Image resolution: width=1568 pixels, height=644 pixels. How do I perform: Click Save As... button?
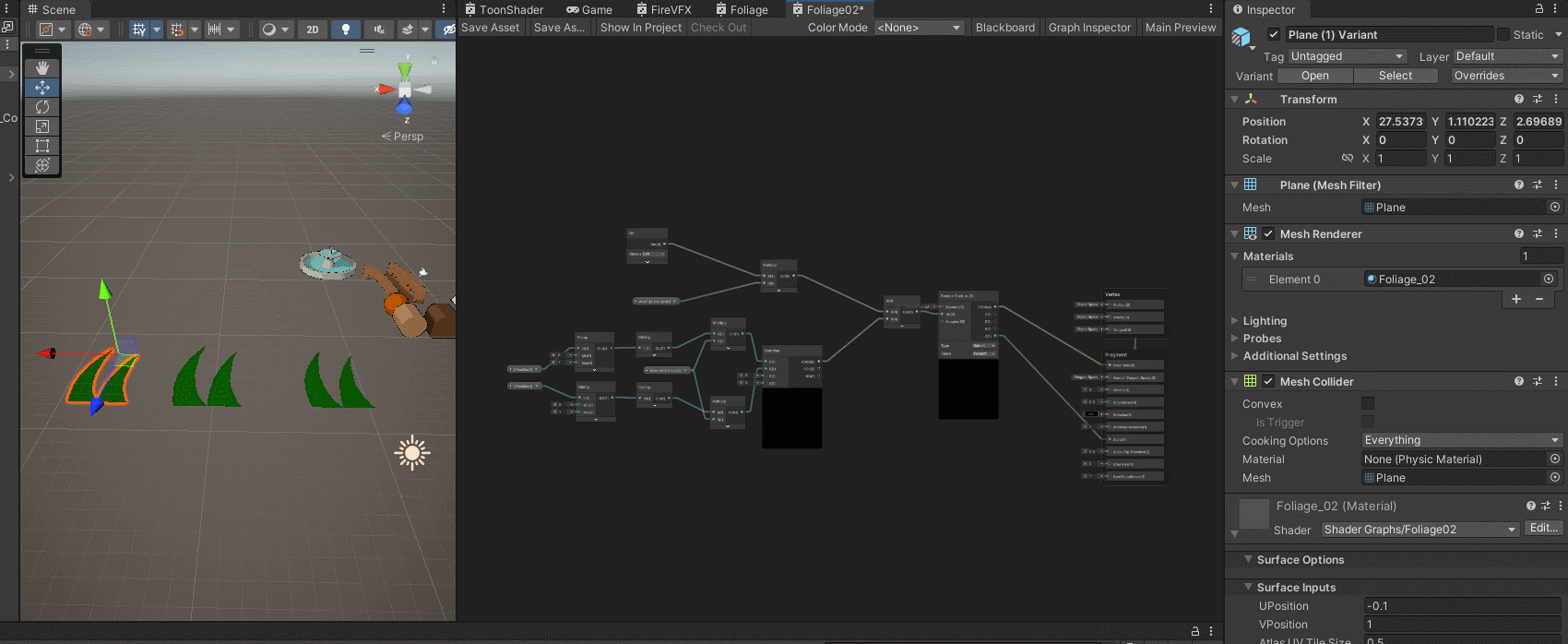(x=560, y=28)
